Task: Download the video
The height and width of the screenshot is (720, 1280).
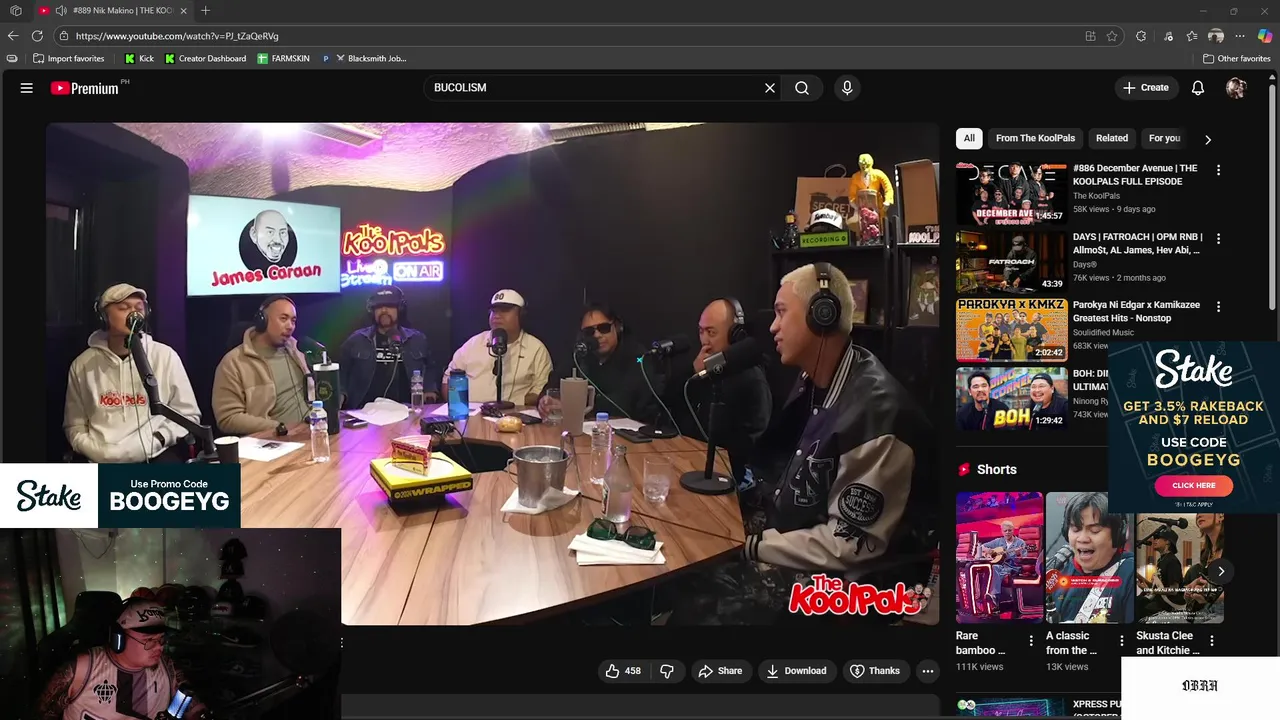Action: (x=796, y=671)
